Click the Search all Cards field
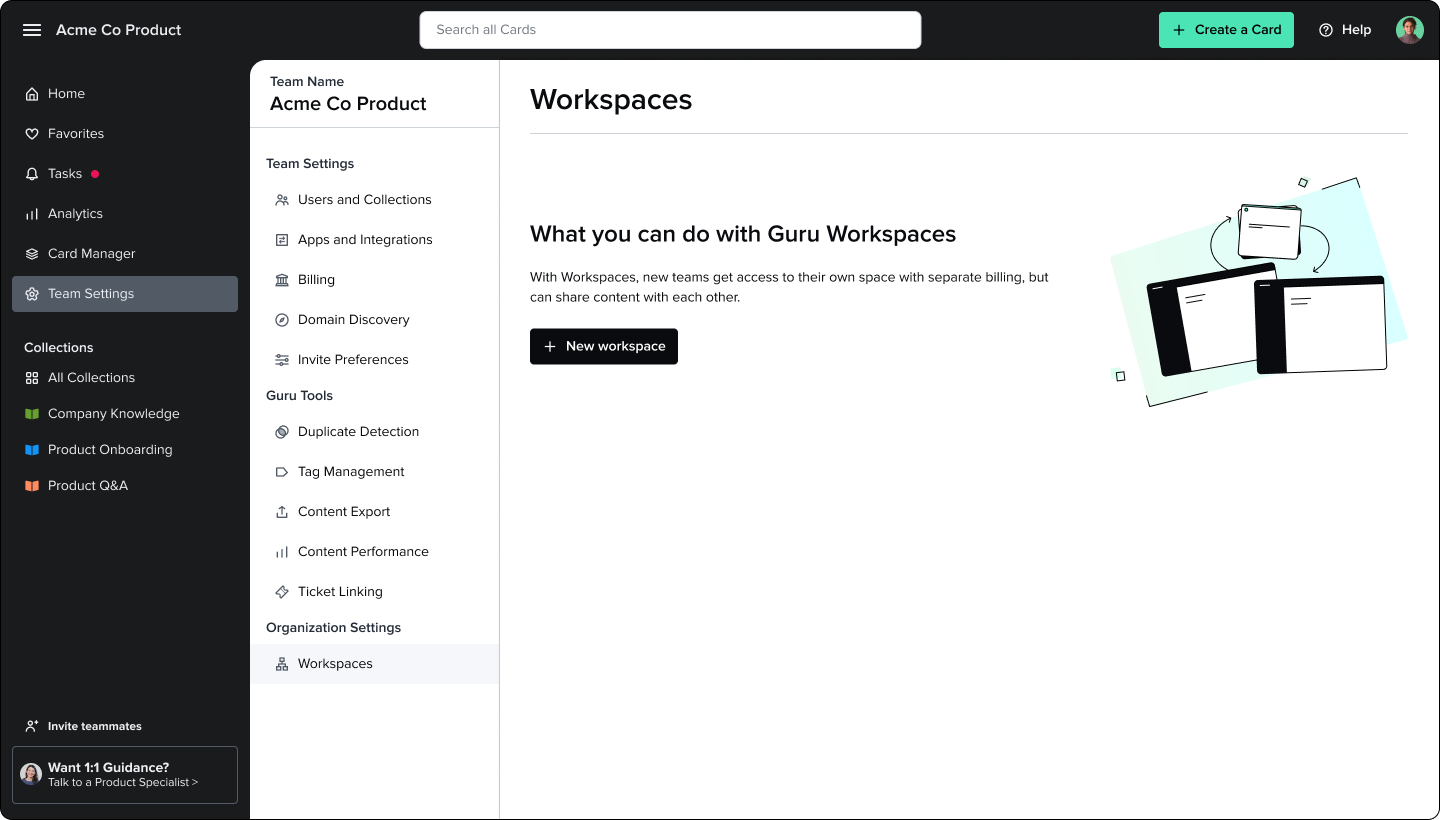Viewport: 1440px width, 820px height. pos(670,30)
